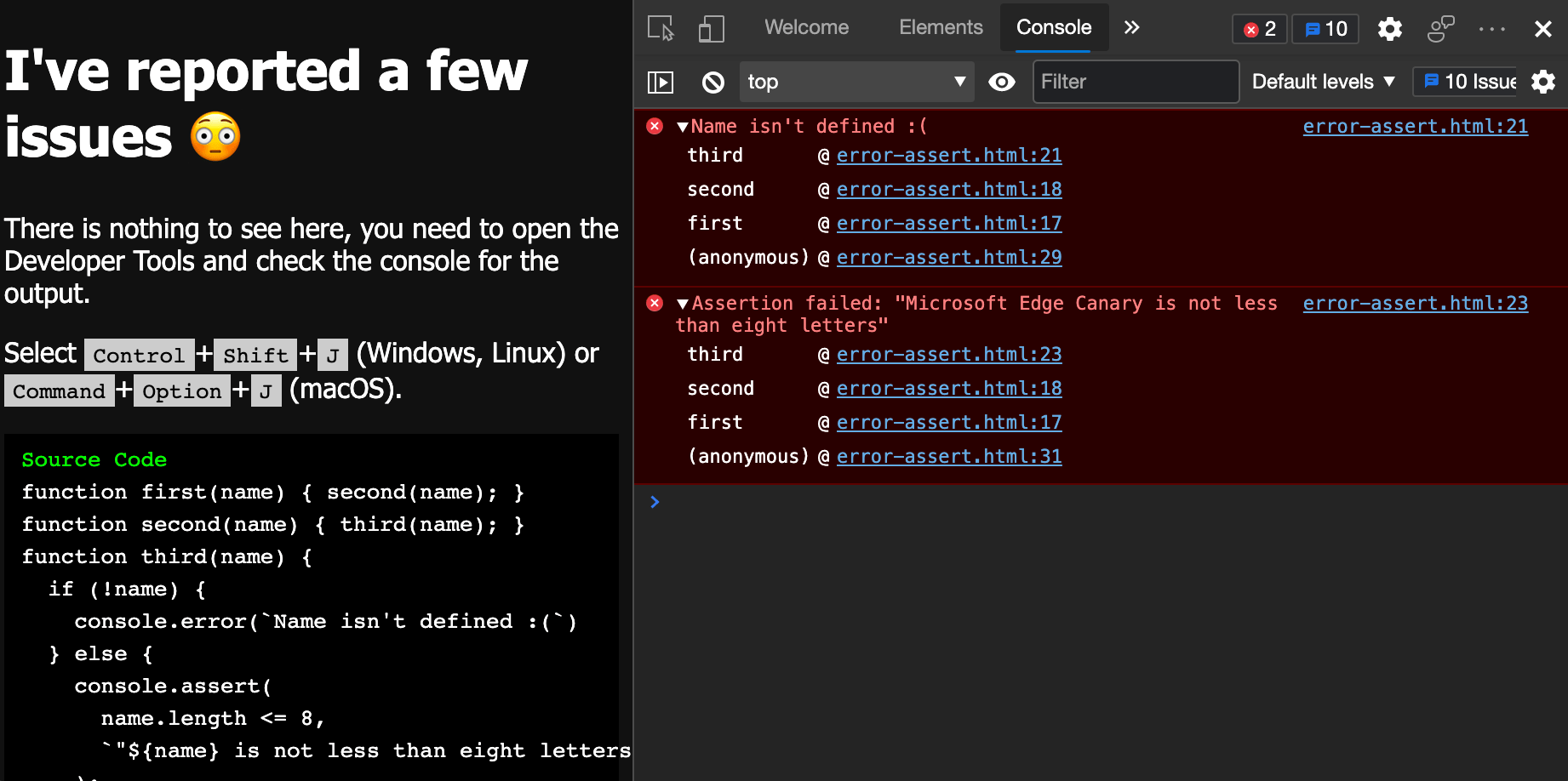
Task: Open DevTools settings gear
Action: (x=1389, y=28)
